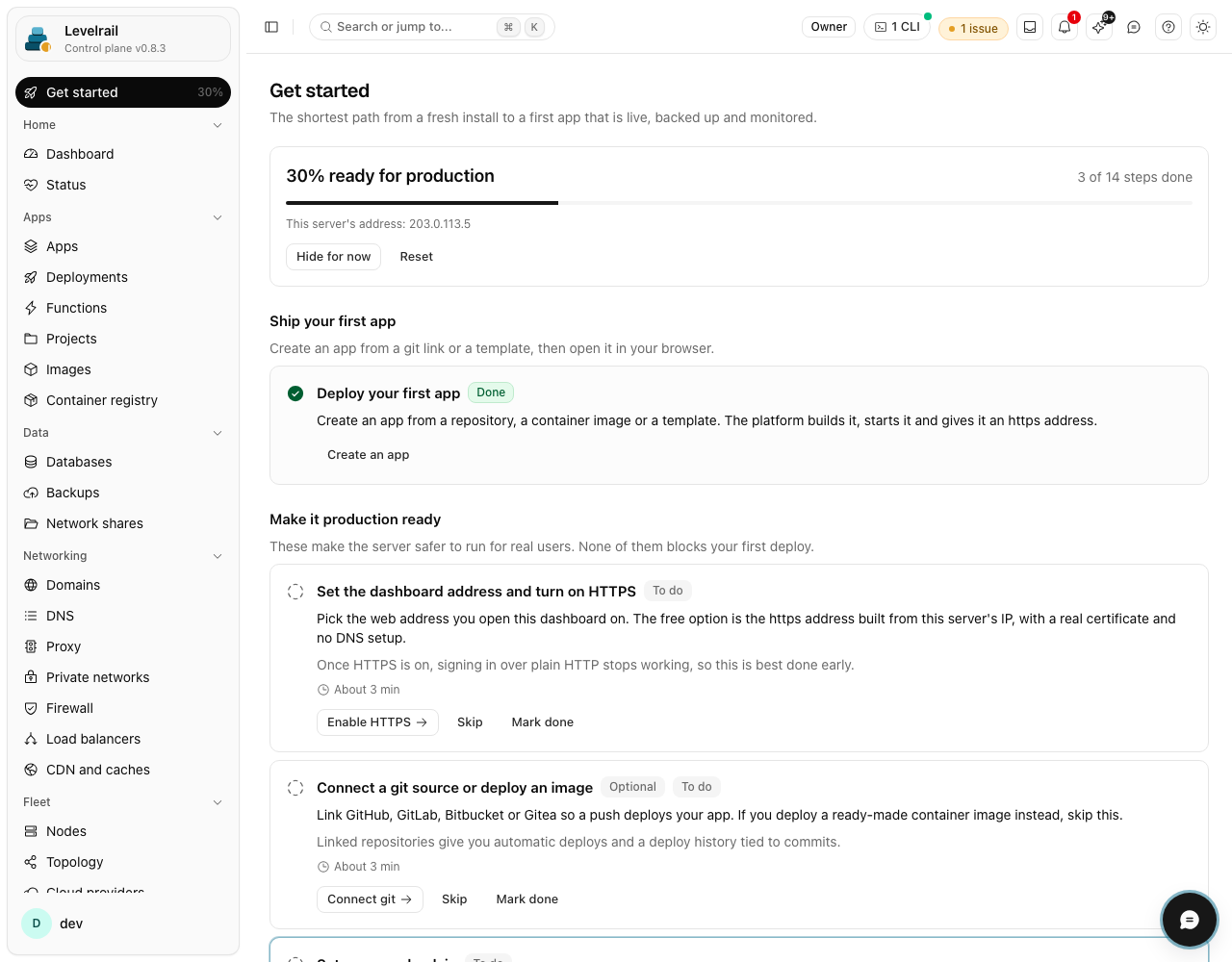Image resolution: width=1232 pixels, height=962 pixels.
Task: Click the '3 of 14 steps done' text
Action: 1135,177
